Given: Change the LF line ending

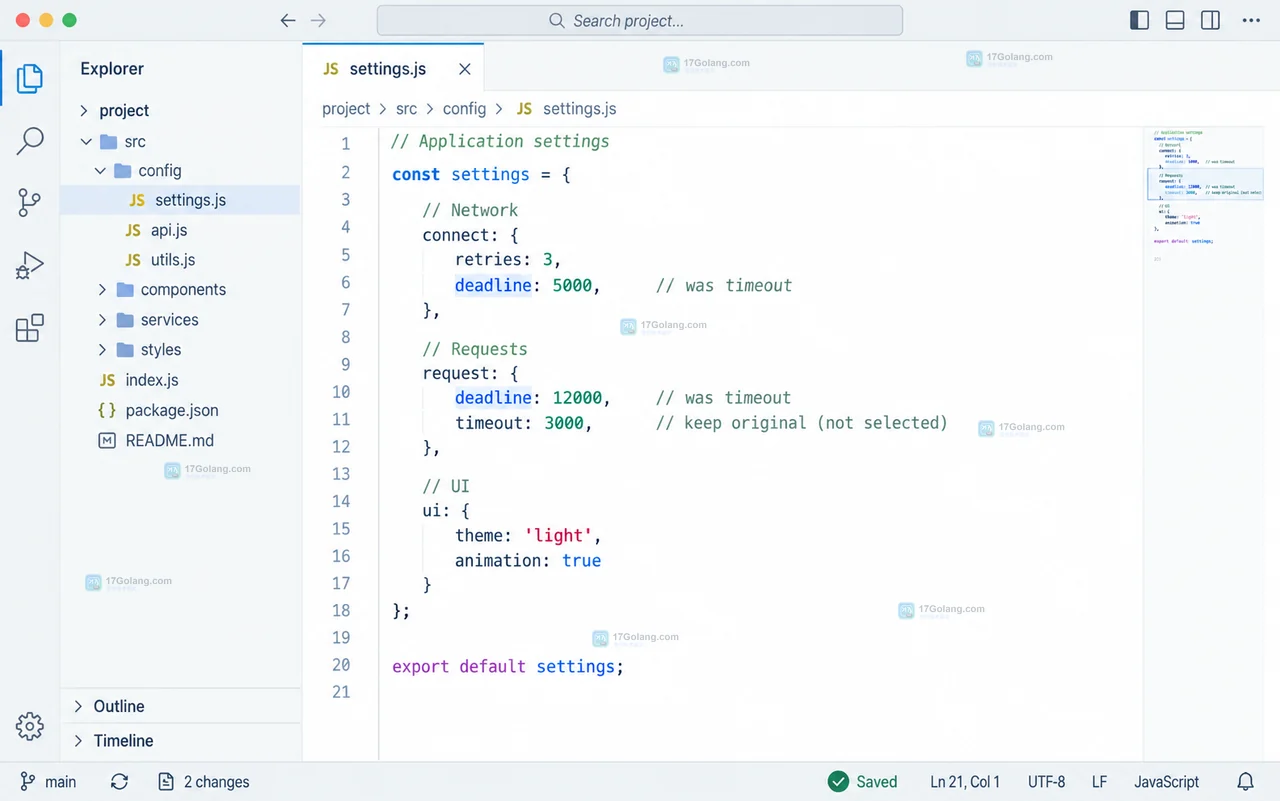Looking at the screenshot, I should (1099, 782).
